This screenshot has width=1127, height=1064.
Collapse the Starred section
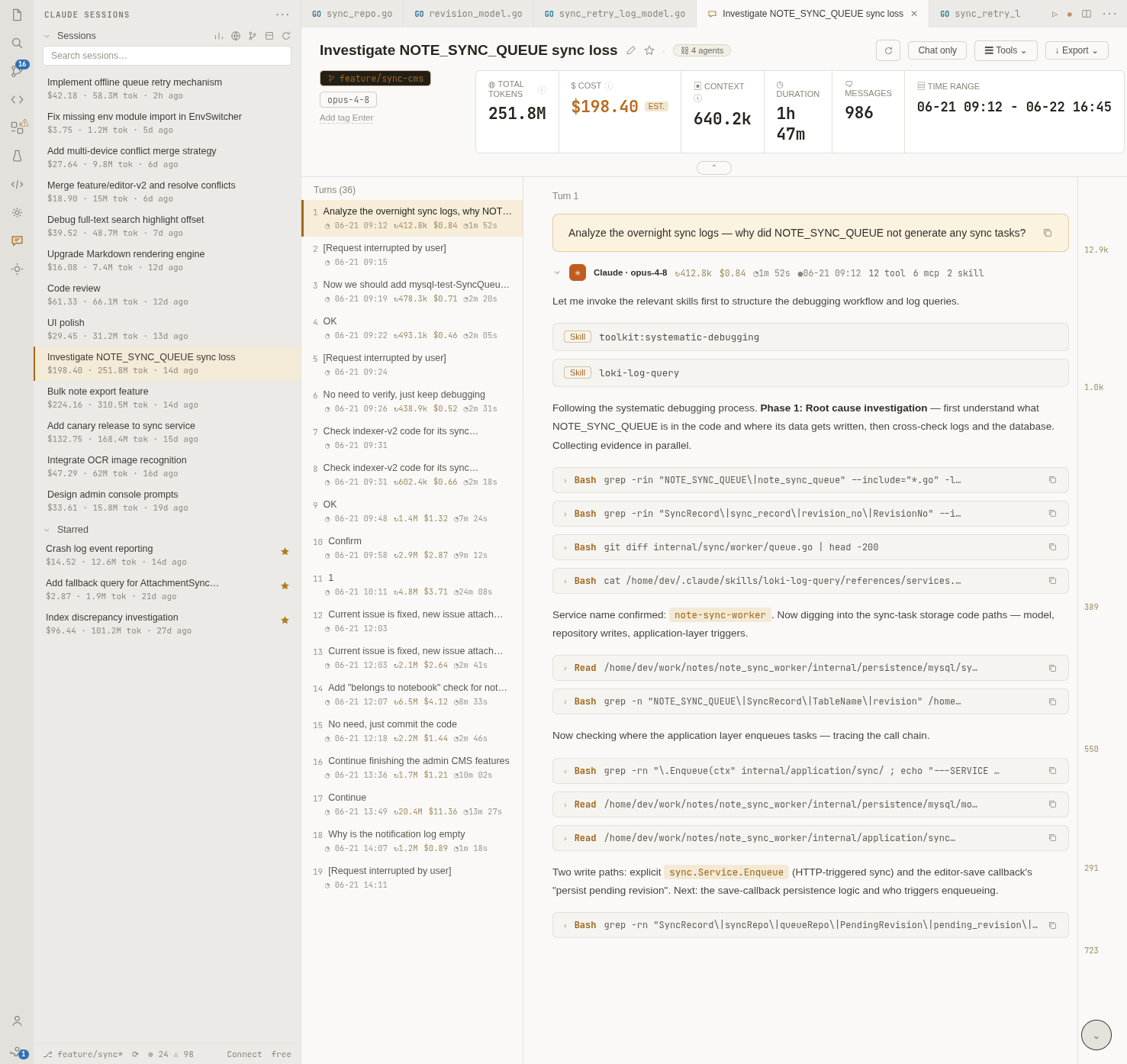[x=47, y=530]
